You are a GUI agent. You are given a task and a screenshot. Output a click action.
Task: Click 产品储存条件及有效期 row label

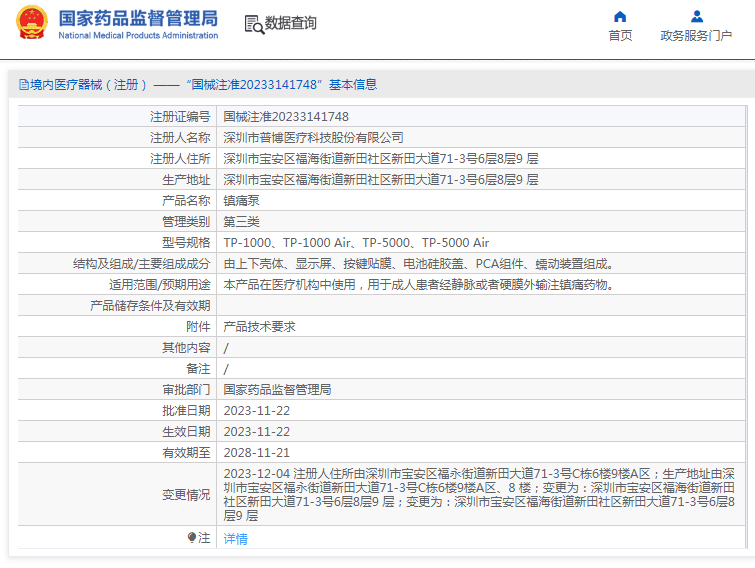coord(150,306)
